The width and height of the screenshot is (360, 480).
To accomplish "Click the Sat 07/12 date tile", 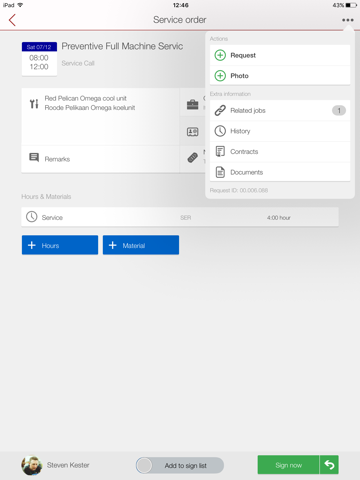I will coord(39,59).
